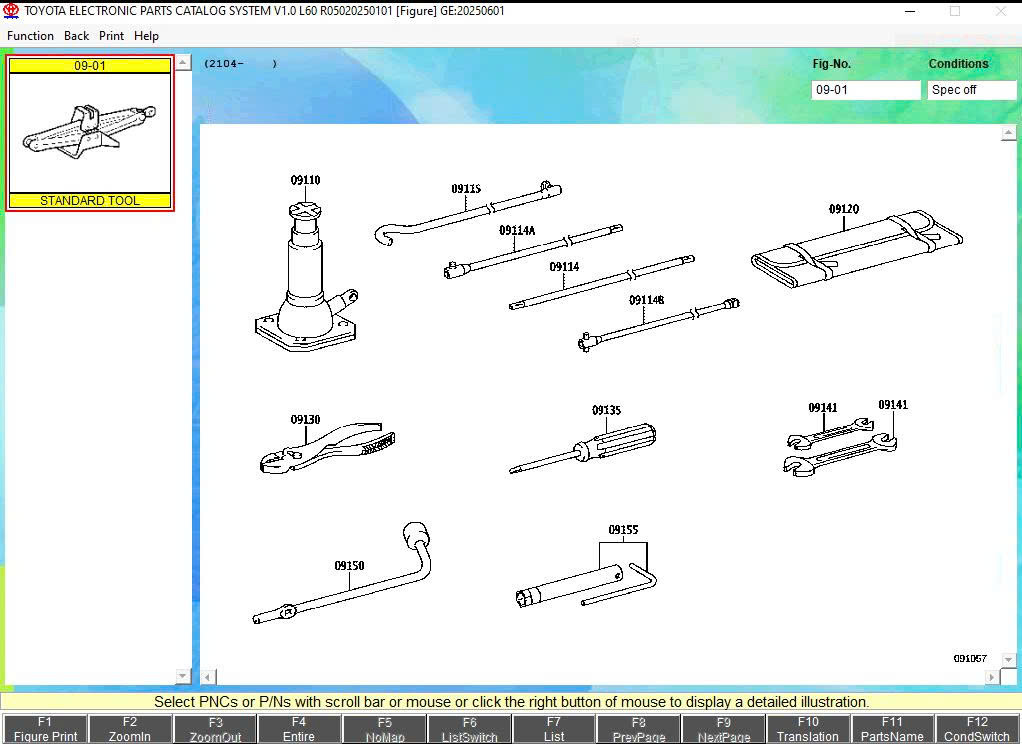Click illustration vertical scroll down arrow
This screenshot has height=744, width=1022.
click(x=1008, y=660)
